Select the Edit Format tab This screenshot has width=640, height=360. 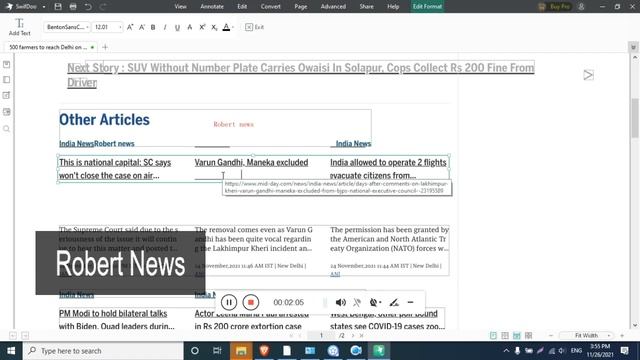(427, 7)
